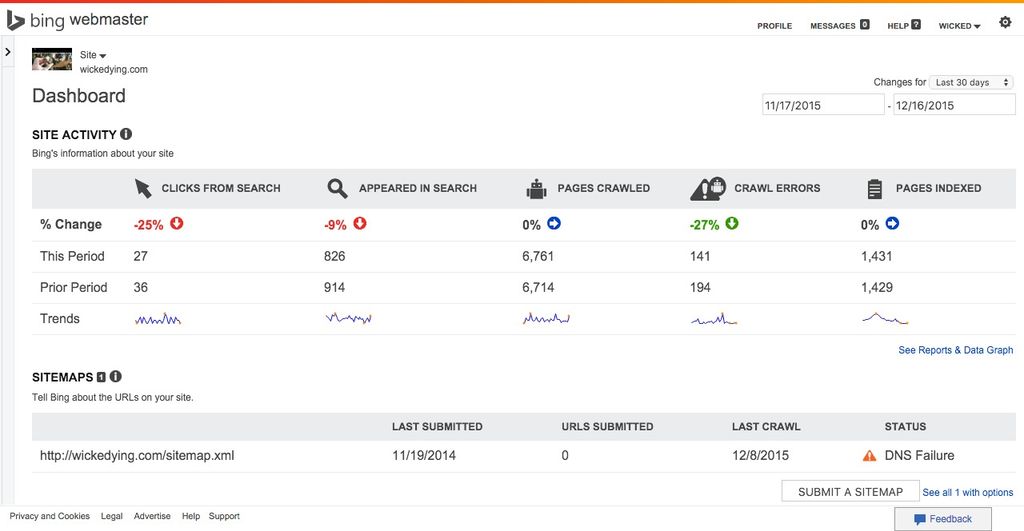The width and height of the screenshot is (1024, 531).
Task: Open Legal footer link
Action: tap(112, 516)
